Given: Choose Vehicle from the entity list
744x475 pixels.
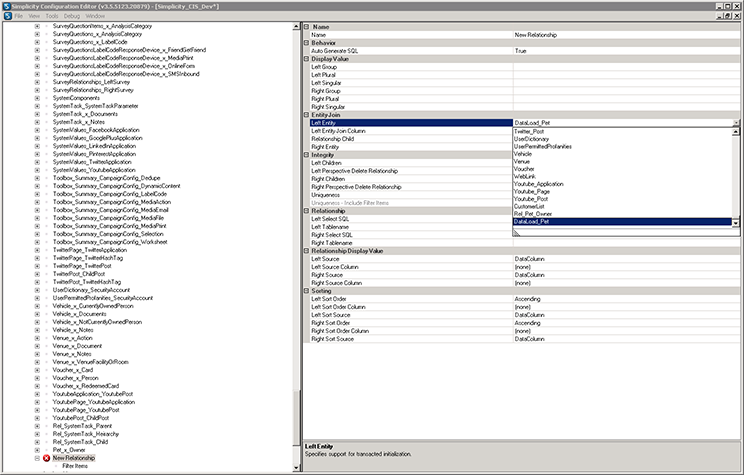Looking at the screenshot, I should click(622, 154).
